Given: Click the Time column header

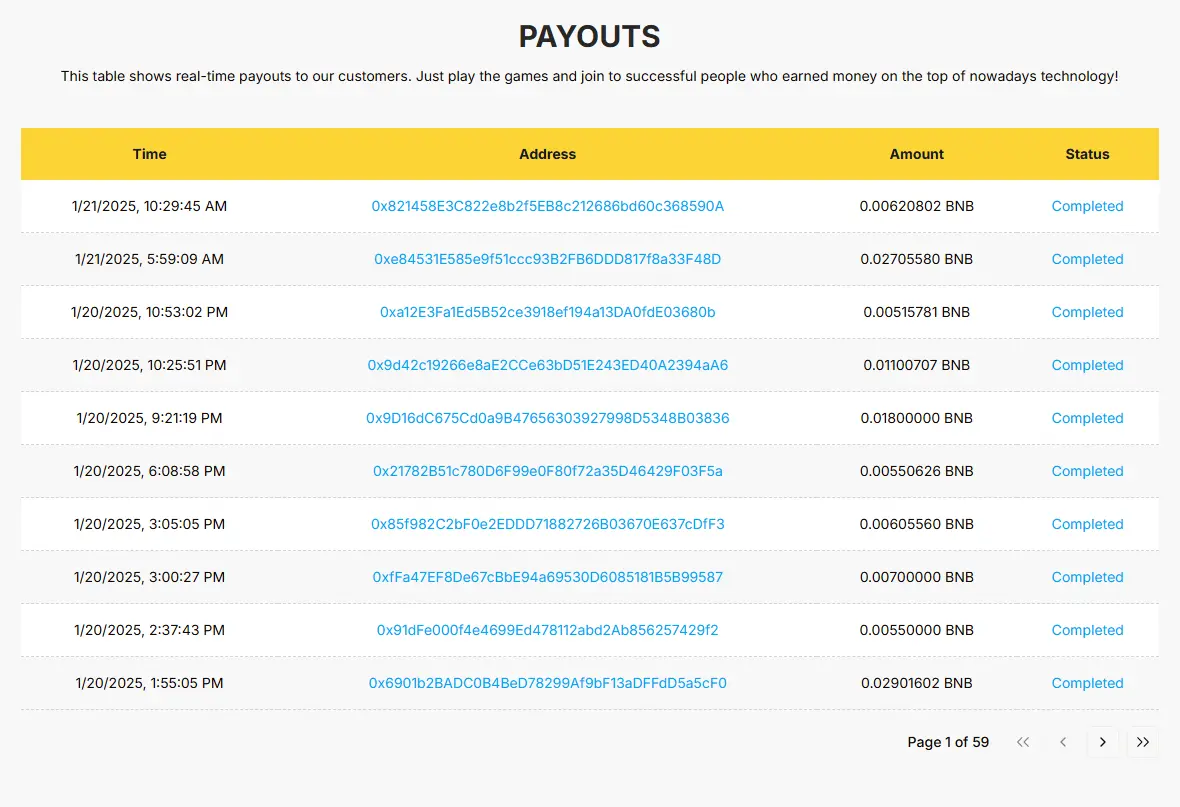Looking at the screenshot, I should (x=149, y=154).
